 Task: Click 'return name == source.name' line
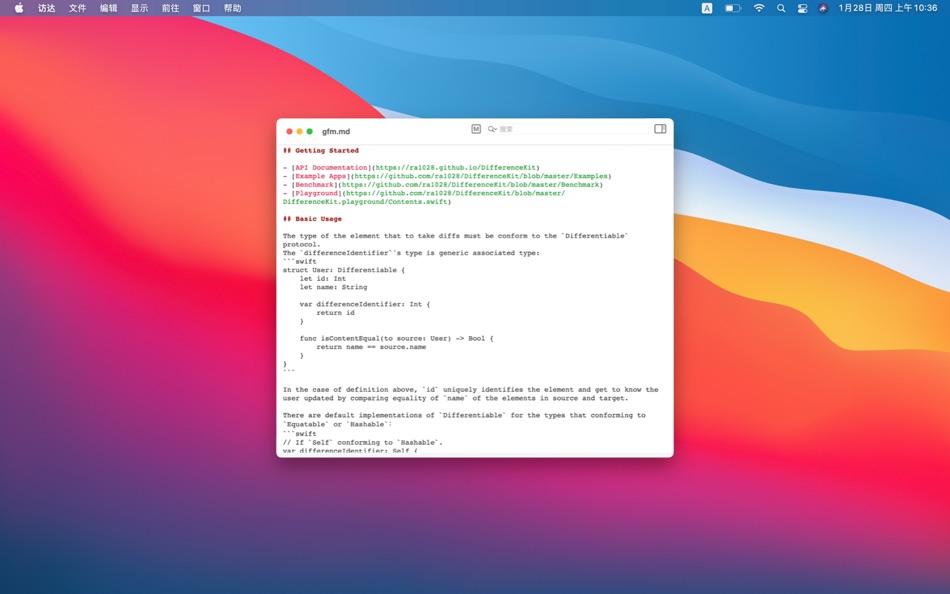(x=371, y=347)
